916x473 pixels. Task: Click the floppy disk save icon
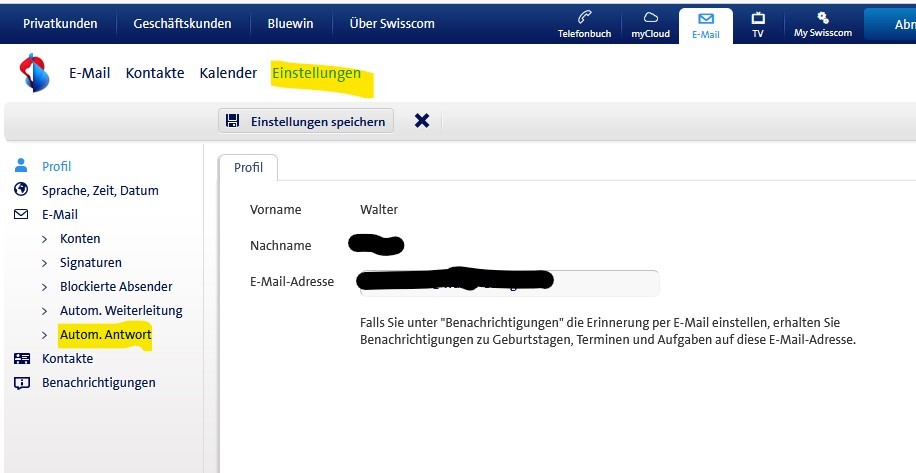click(x=233, y=121)
